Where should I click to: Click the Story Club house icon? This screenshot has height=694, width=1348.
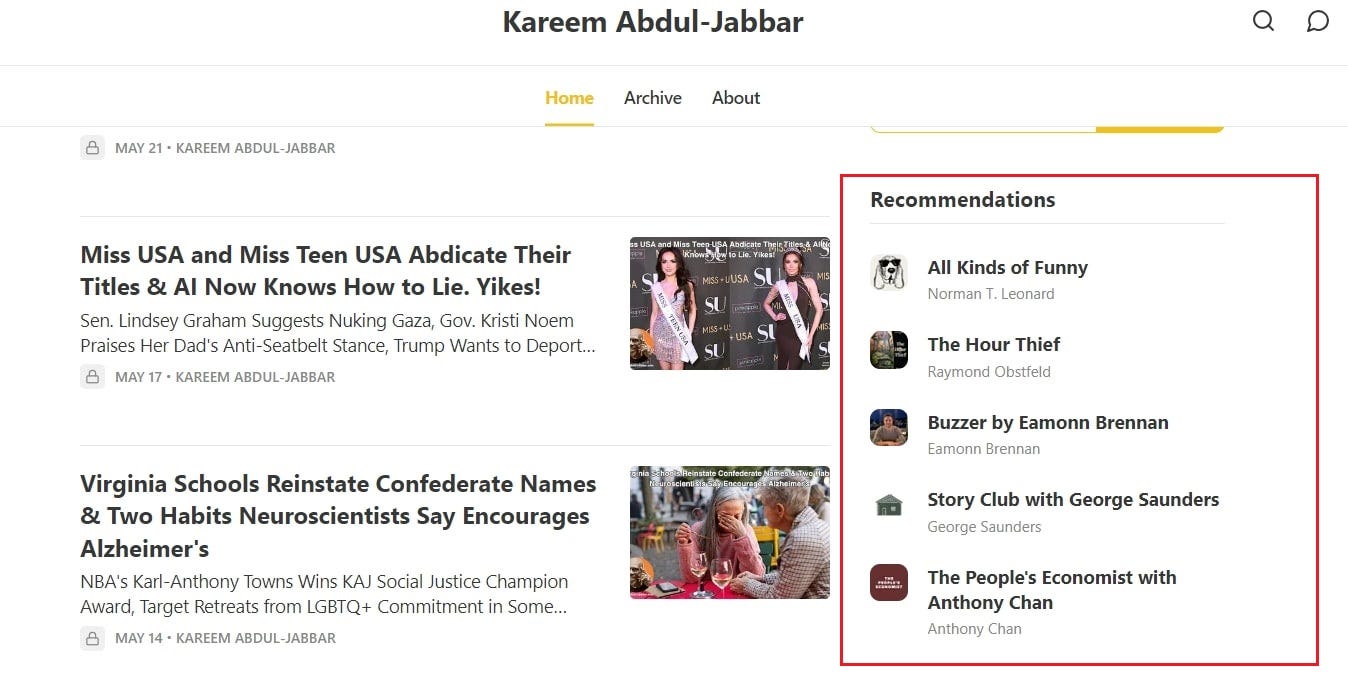pos(889,505)
